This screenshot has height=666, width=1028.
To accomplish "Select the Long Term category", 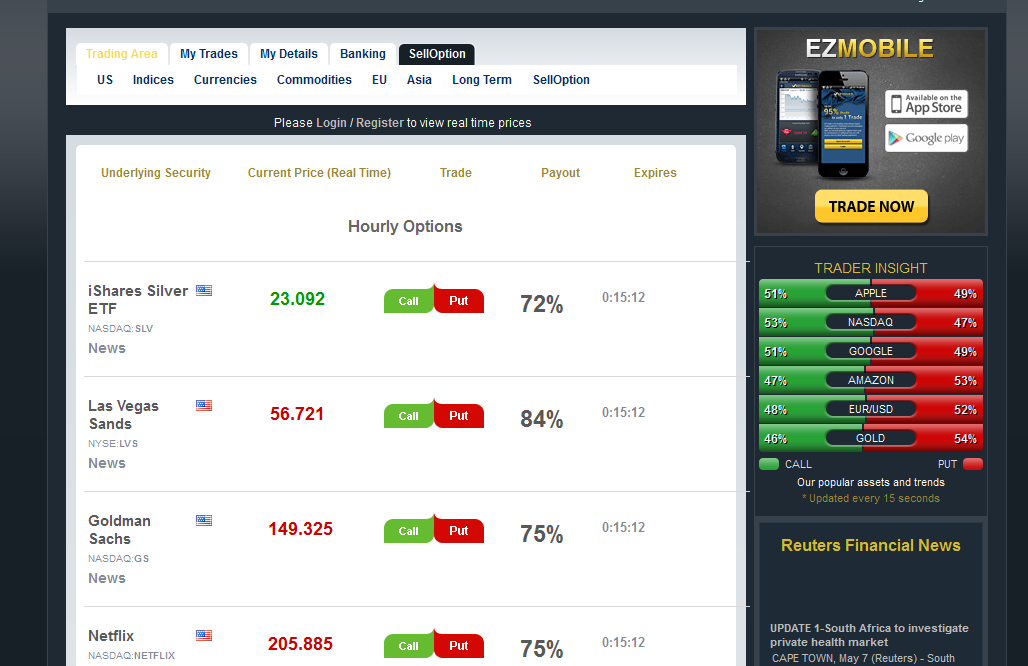I will 482,80.
